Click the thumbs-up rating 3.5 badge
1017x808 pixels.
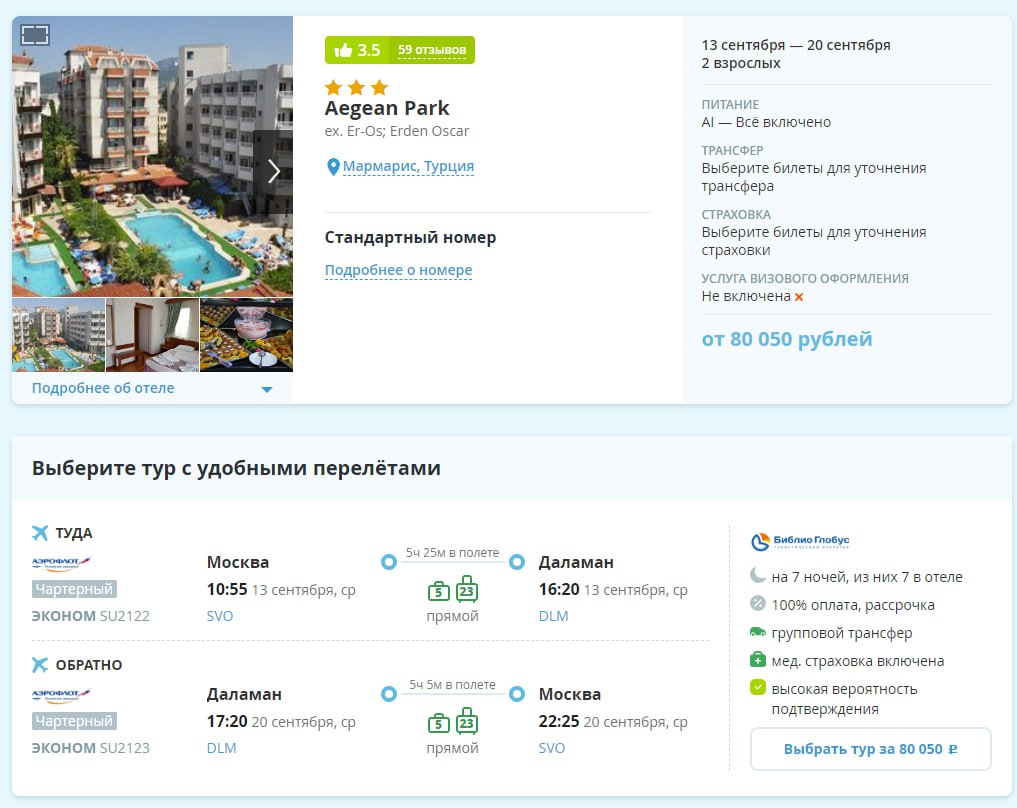click(357, 50)
